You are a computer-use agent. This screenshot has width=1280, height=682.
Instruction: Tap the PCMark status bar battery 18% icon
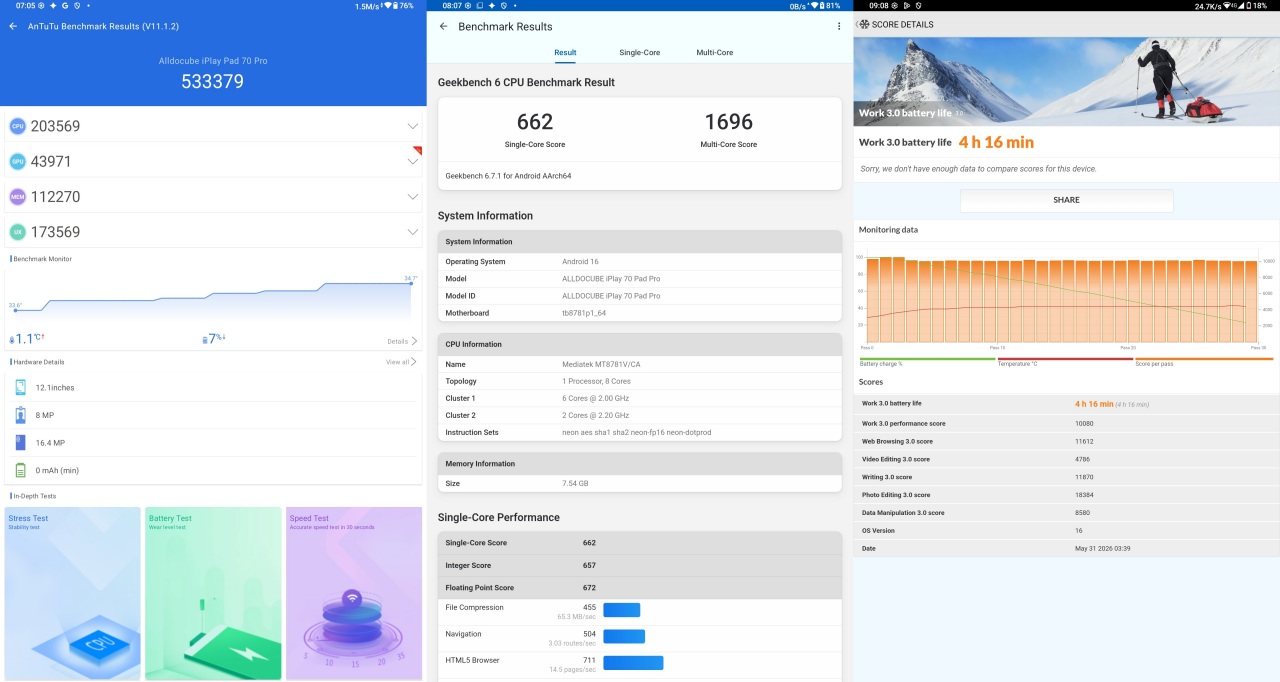pos(1248,6)
